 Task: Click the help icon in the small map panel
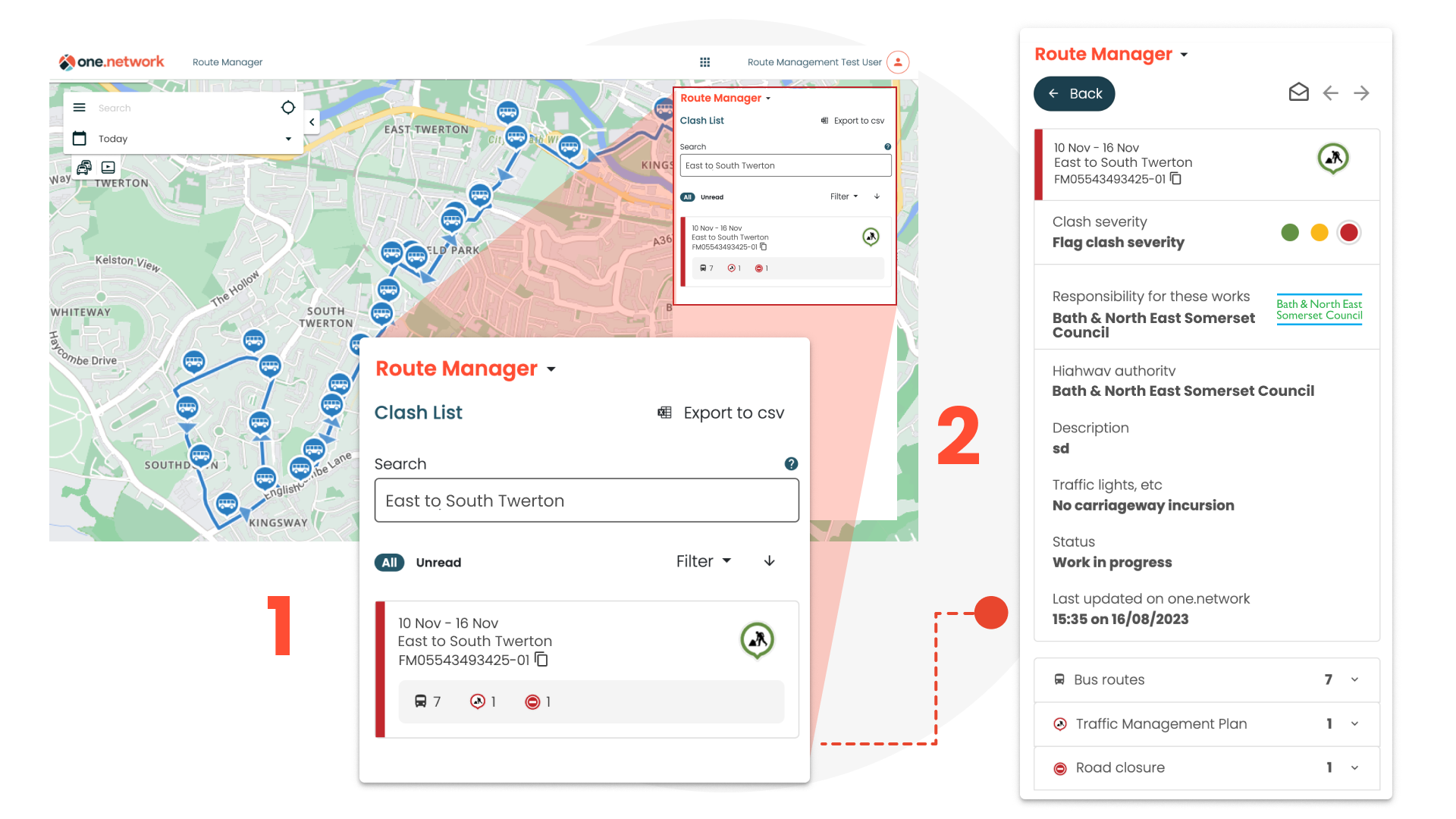coord(887,147)
